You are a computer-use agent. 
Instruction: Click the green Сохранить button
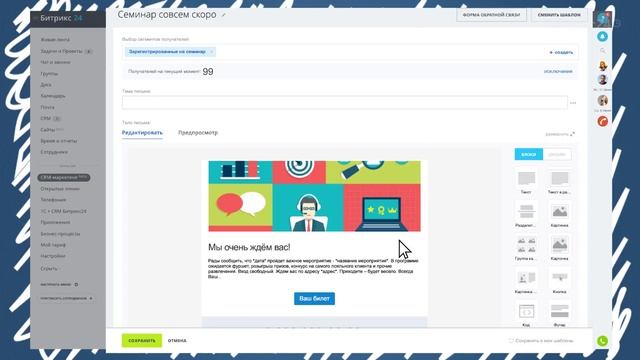point(142,340)
